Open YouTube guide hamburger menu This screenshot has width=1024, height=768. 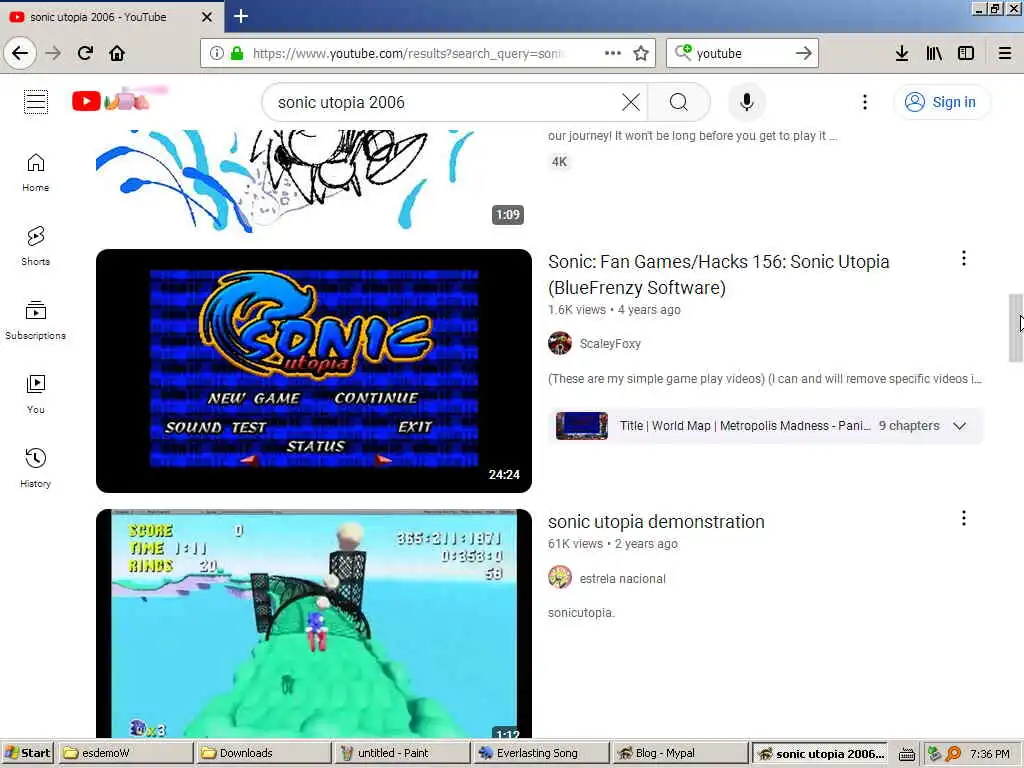pyautogui.click(x=36, y=102)
